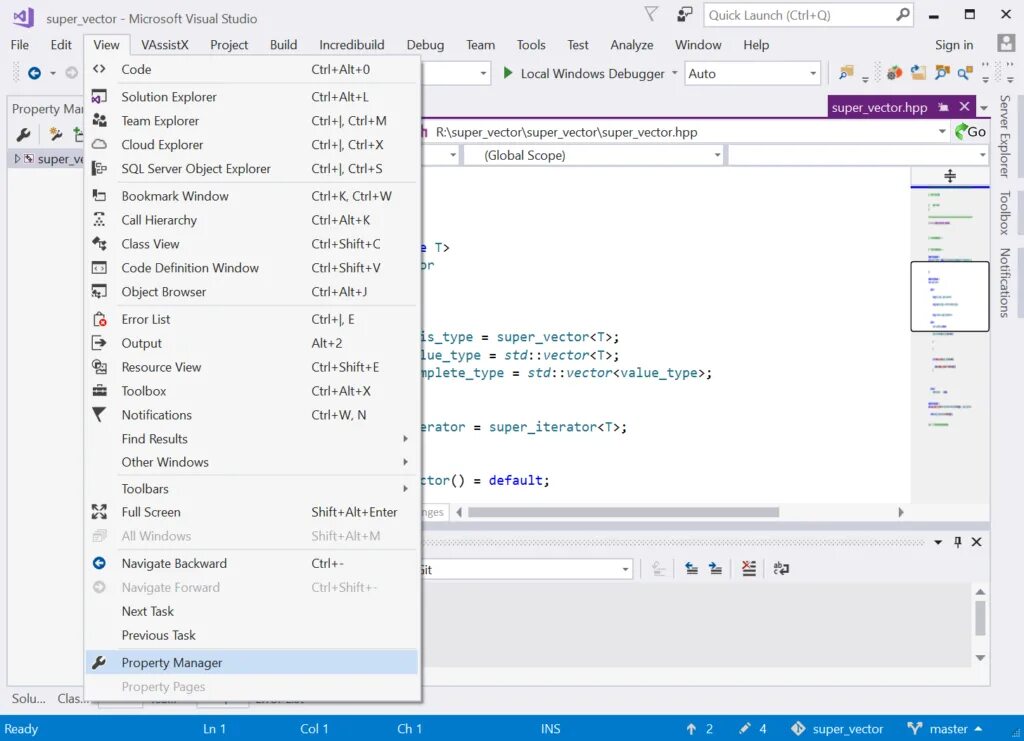This screenshot has height=741, width=1024.
Task: Click the green Start Debugging play icon
Action: coord(507,73)
